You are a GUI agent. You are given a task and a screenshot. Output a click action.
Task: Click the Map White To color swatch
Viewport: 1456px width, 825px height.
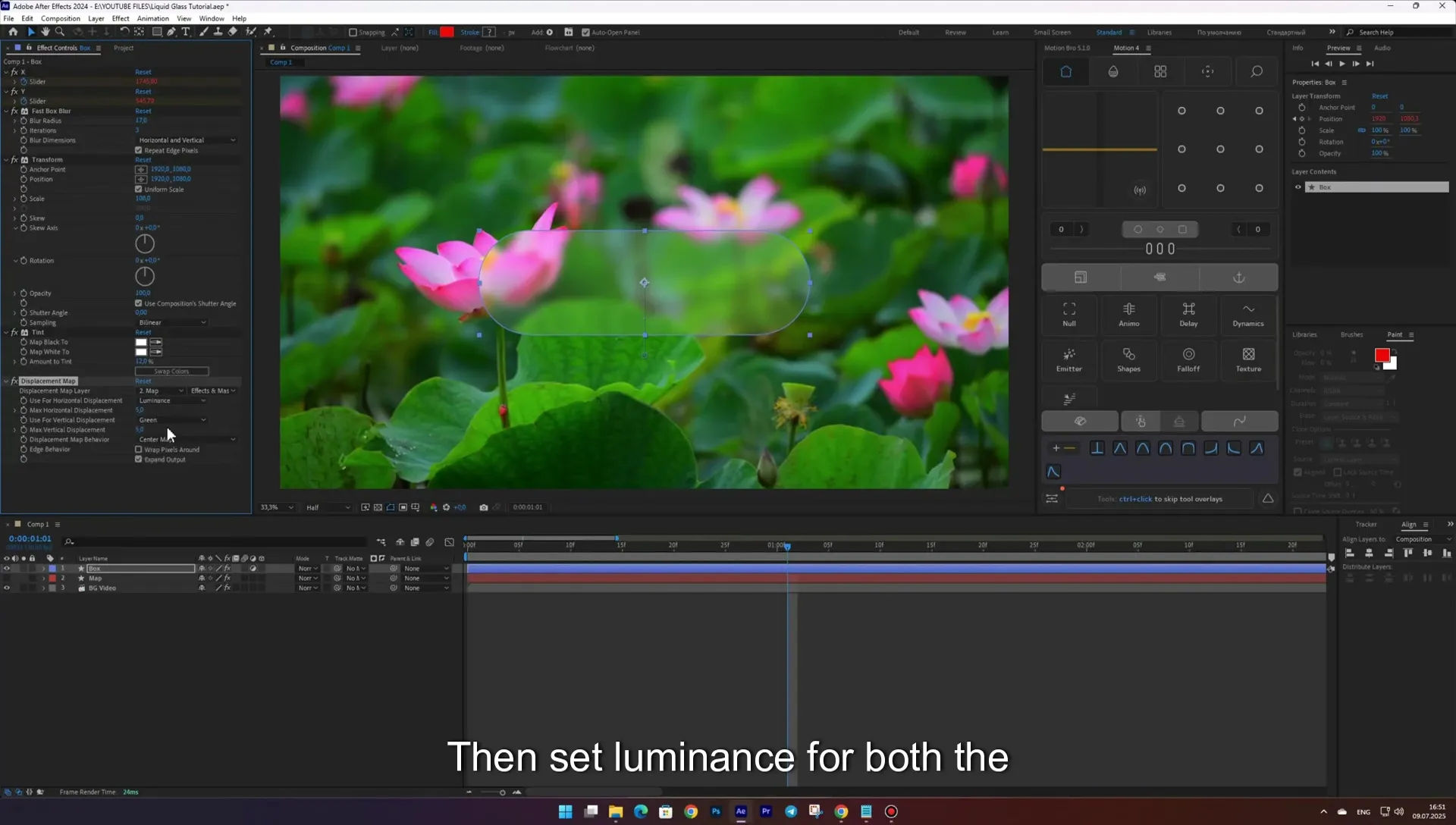(141, 352)
